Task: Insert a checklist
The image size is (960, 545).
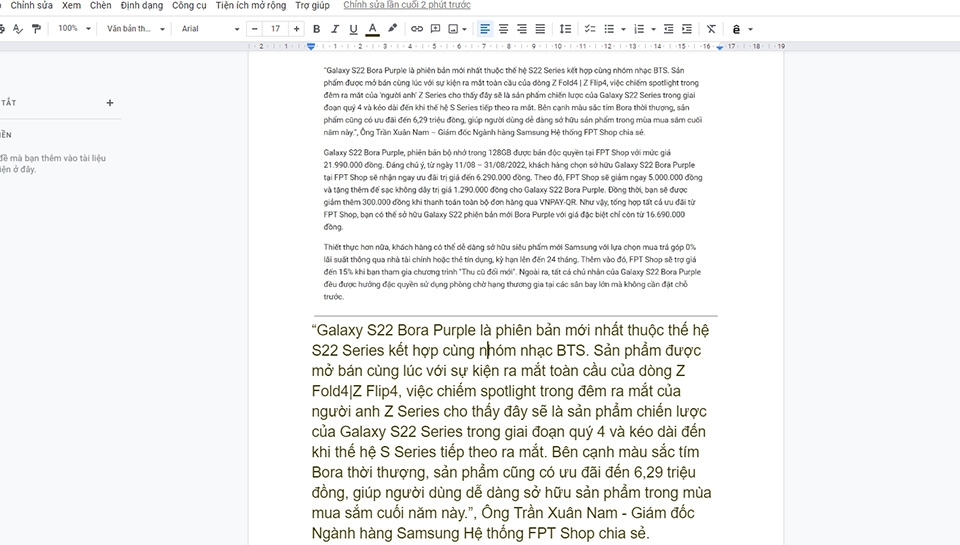Action: pyautogui.click(x=590, y=29)
